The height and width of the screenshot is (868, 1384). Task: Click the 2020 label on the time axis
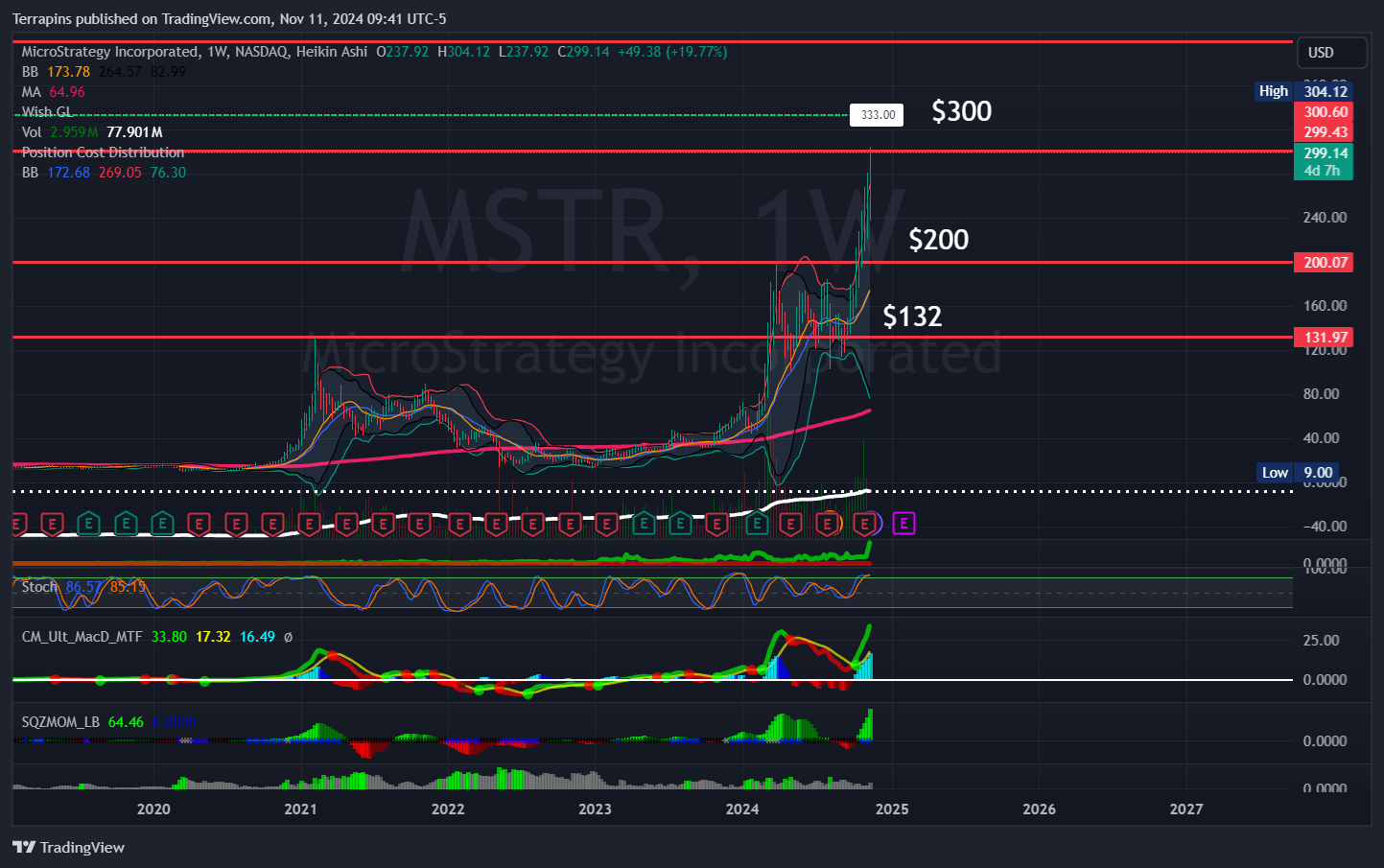coord(153,809)
